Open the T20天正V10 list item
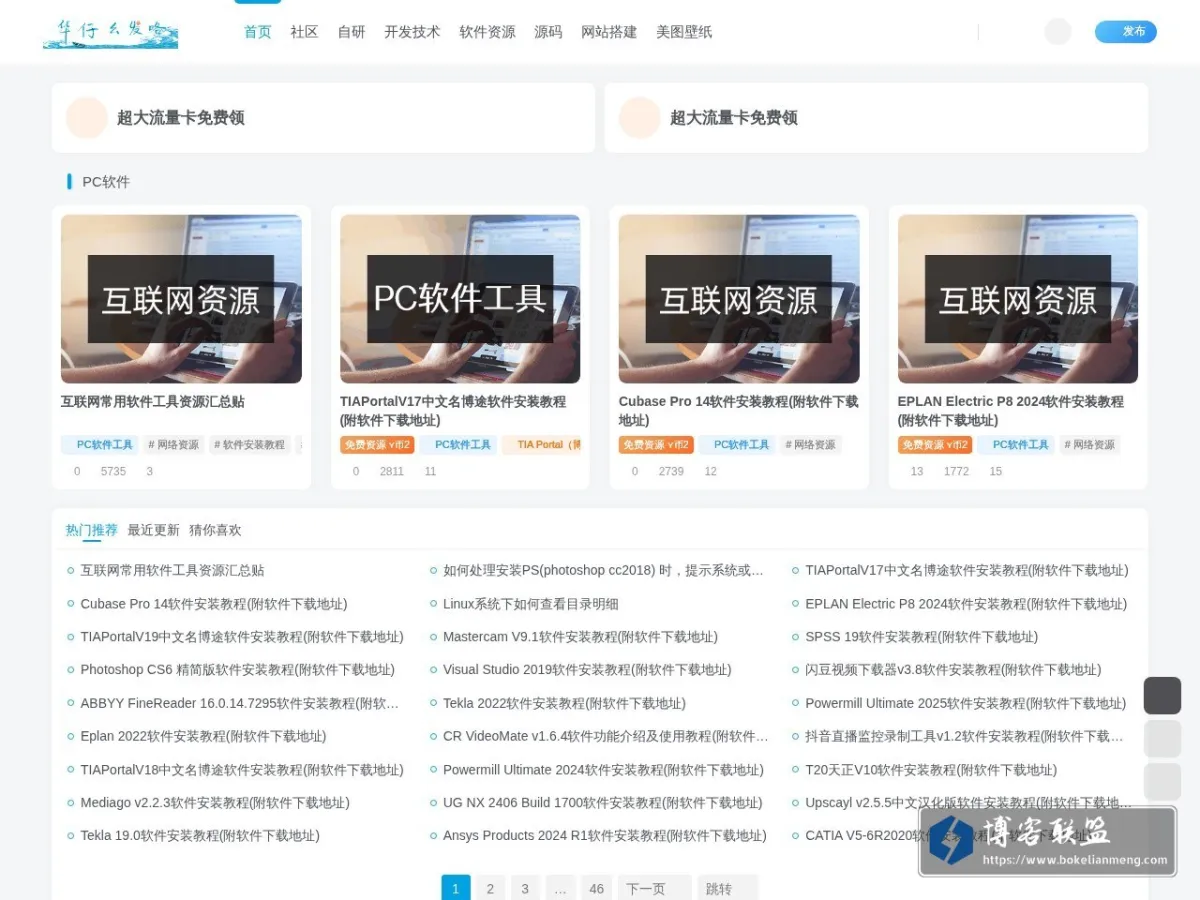This screenshot has height=900, width=1200. 931,770
